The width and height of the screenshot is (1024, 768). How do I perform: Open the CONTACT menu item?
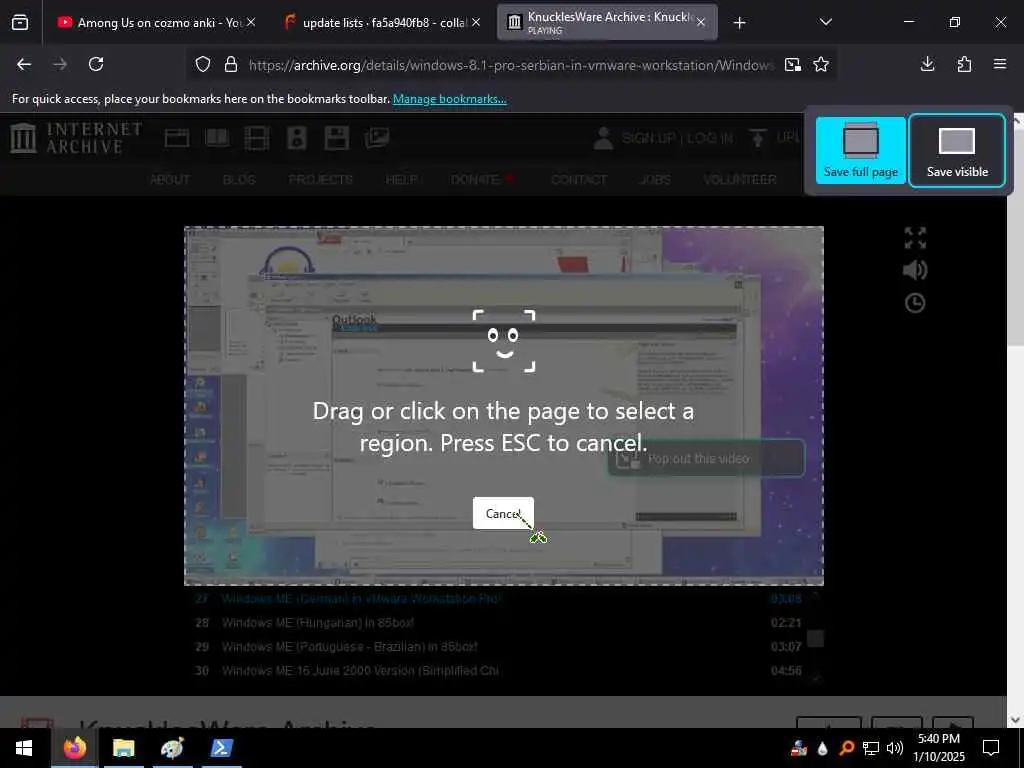coord(579,180)
